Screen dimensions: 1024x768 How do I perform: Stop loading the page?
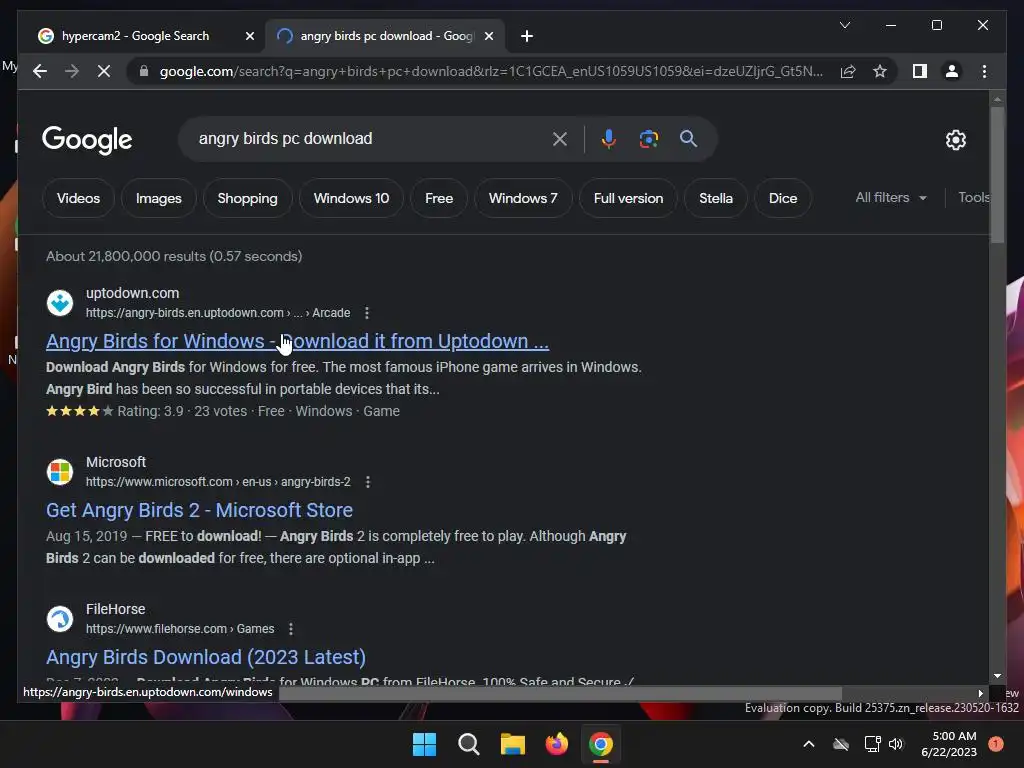104,71
